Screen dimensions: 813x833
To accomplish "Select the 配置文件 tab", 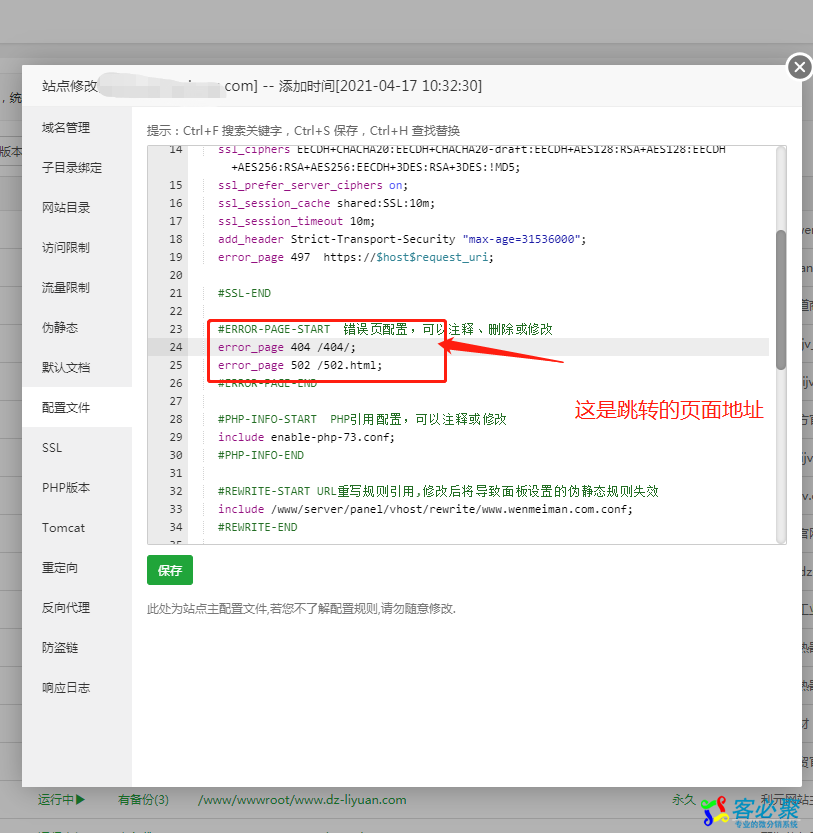I will point(66,408).
